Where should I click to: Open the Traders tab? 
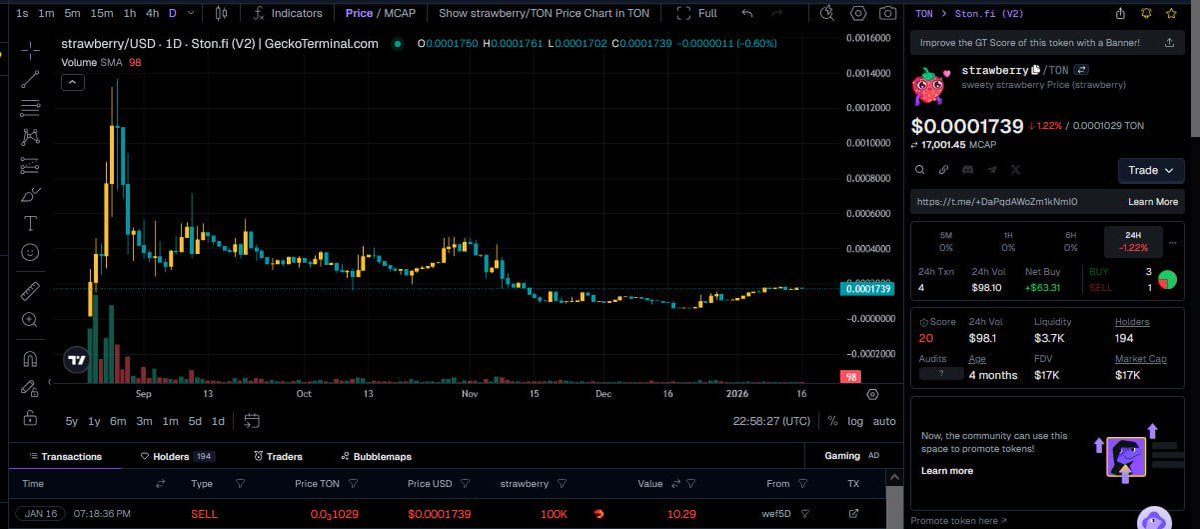[278, 456]
